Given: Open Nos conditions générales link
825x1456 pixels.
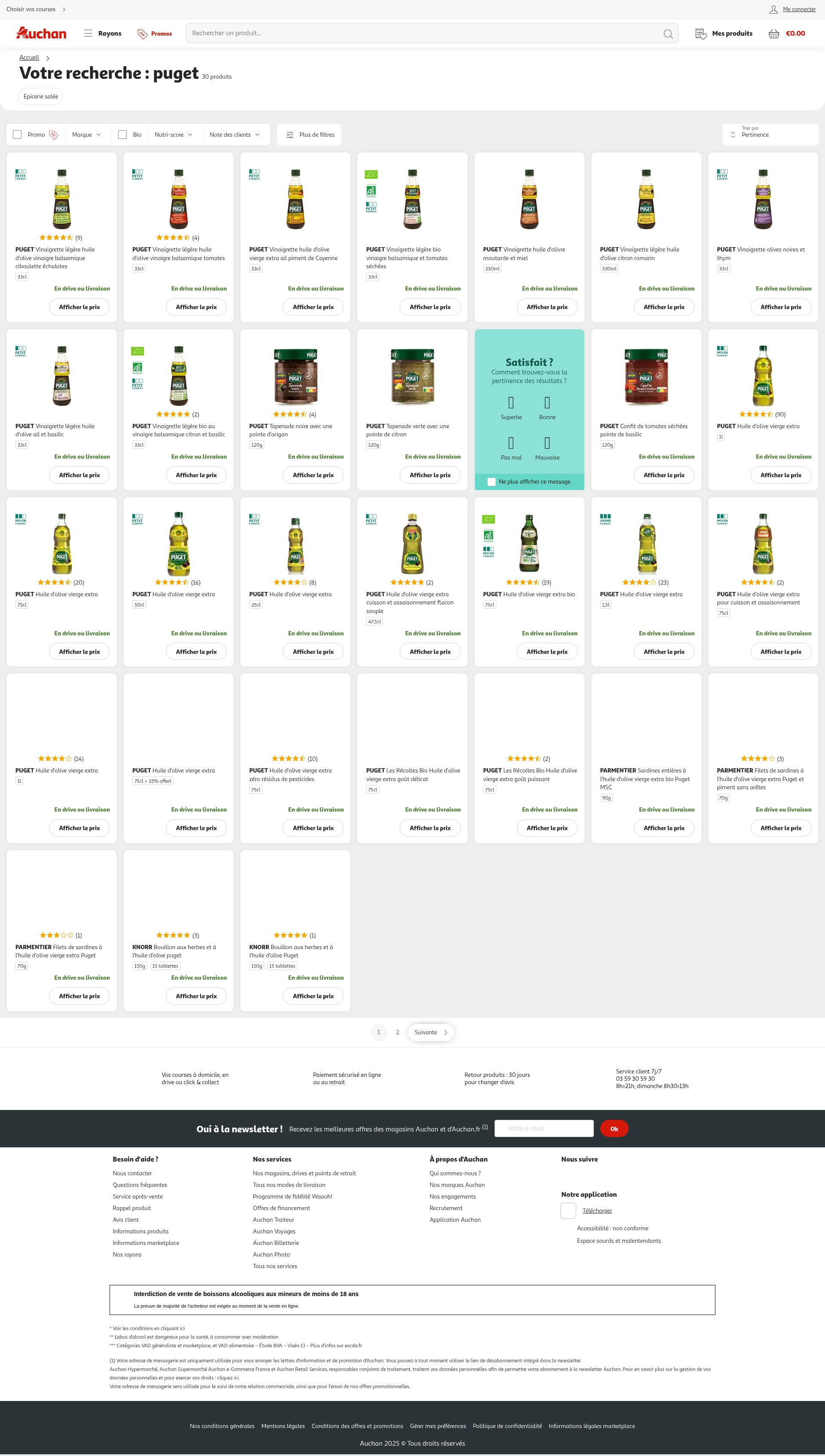Looking at the screenshot, I should (x=222, y=1426).
